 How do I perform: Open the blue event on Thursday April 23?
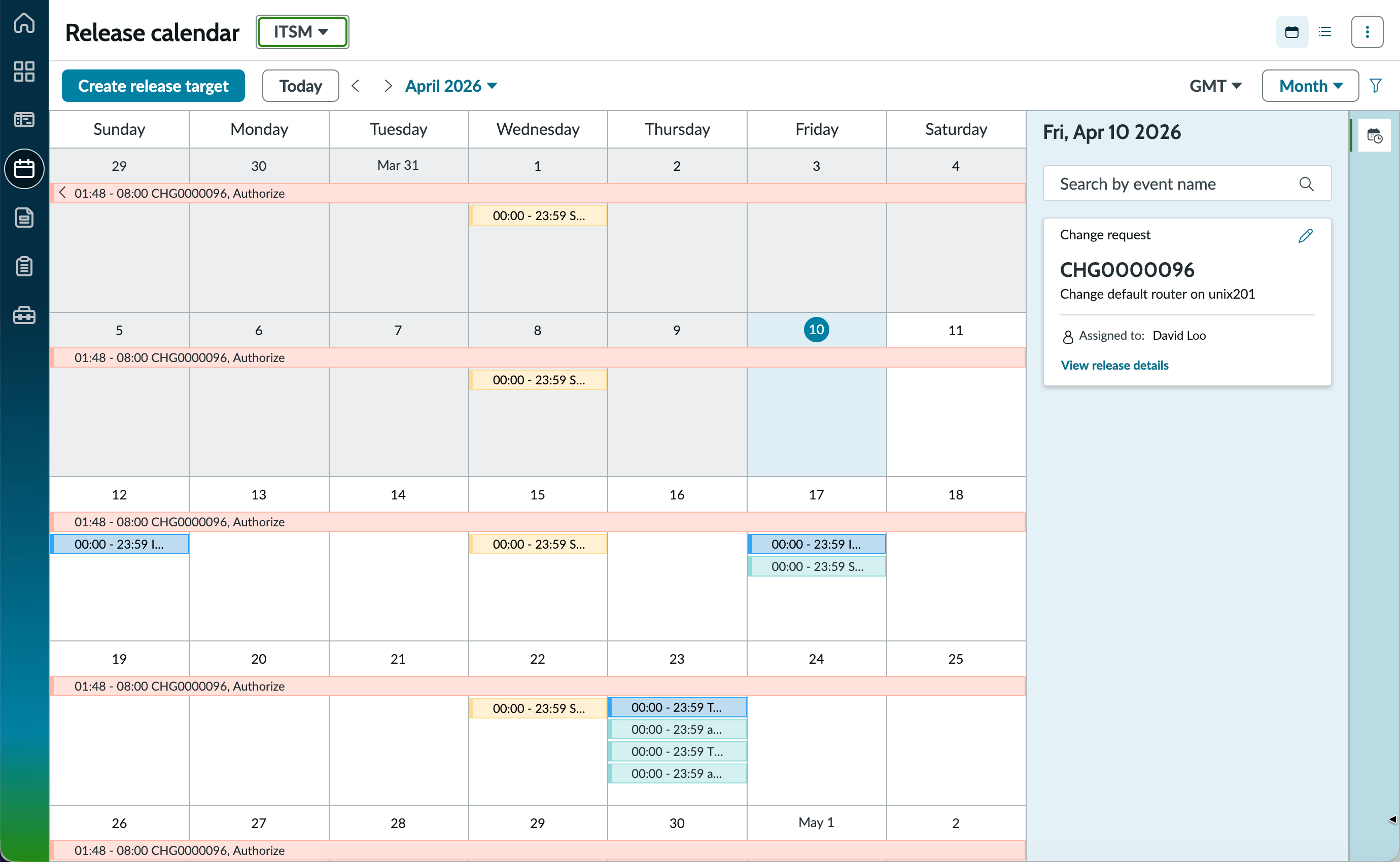678,707
